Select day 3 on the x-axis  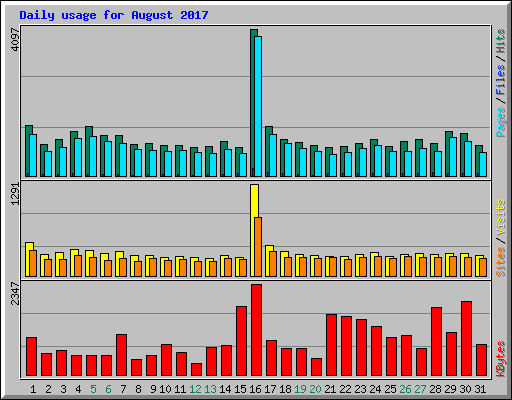click(63, 389)
